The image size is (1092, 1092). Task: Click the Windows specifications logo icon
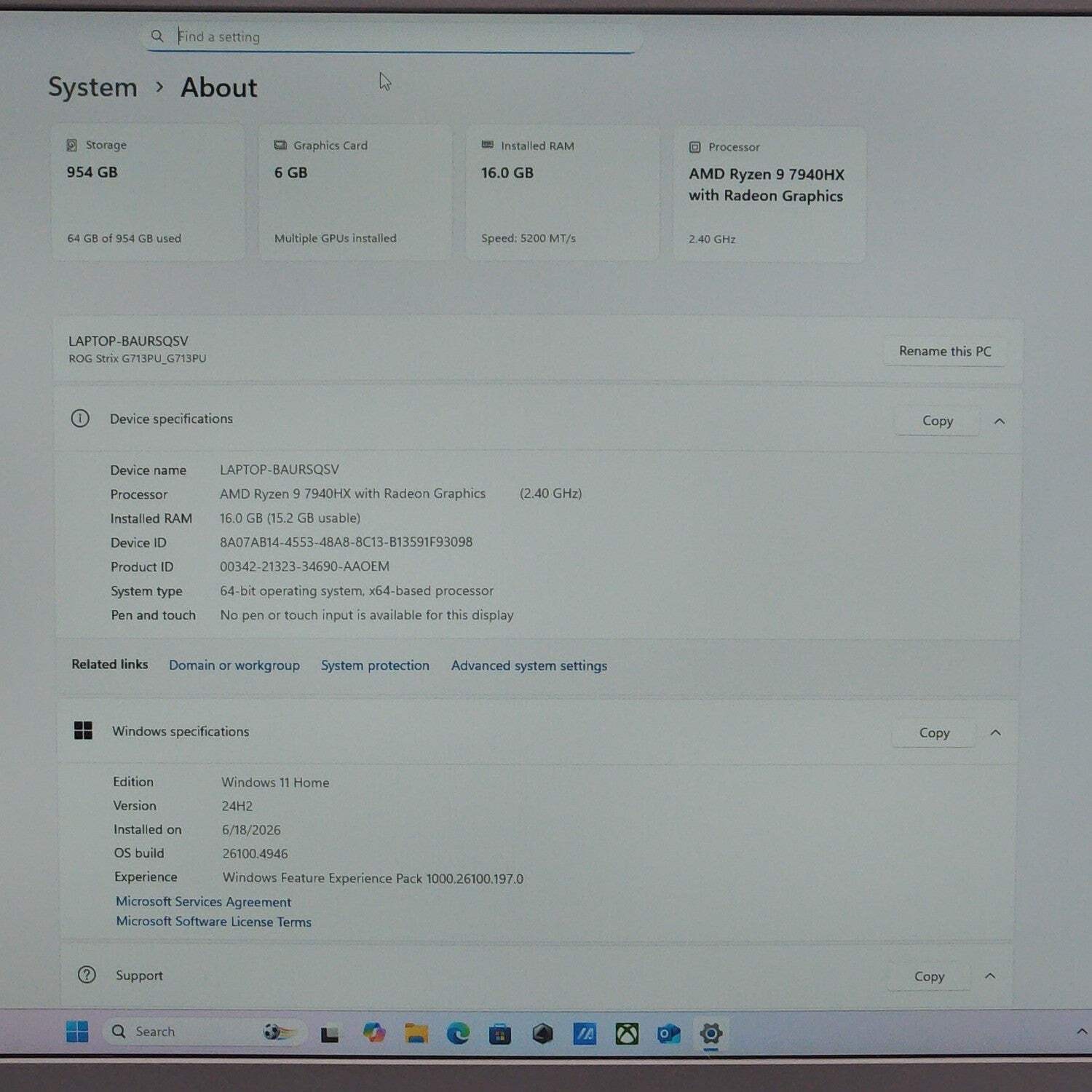coord(84,730)
